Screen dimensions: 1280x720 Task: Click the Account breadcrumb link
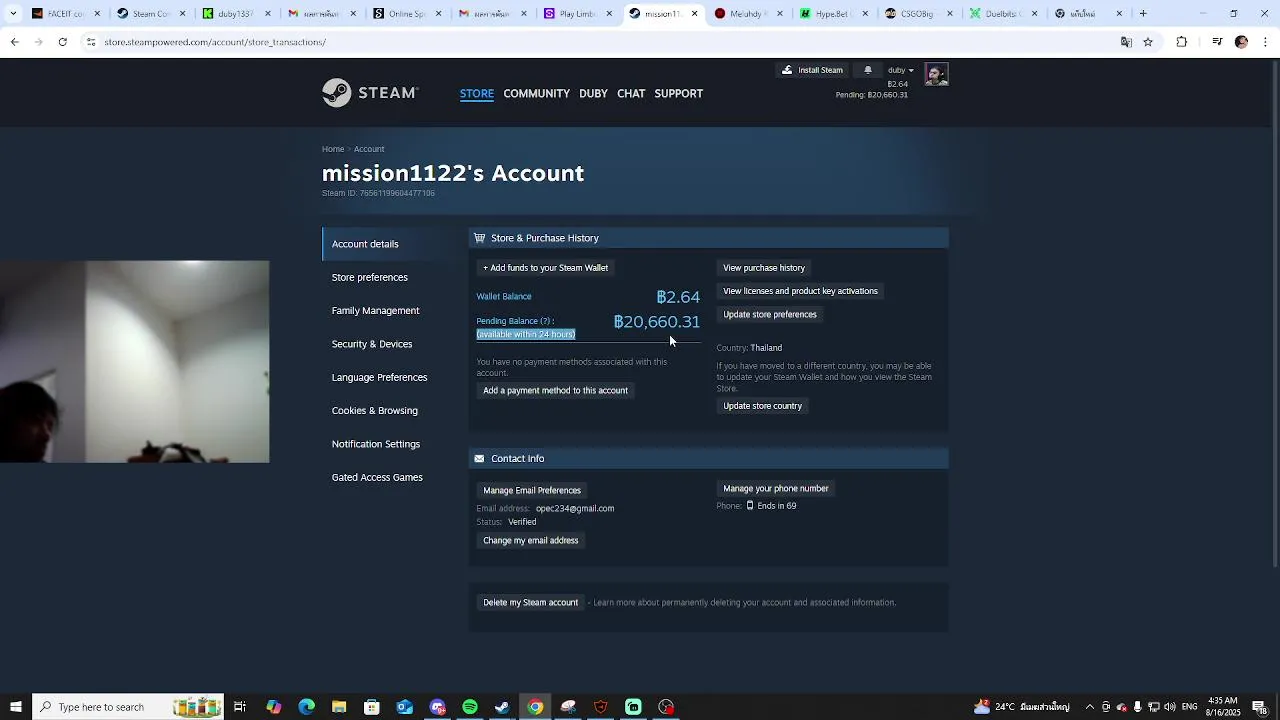coord(369,149)
